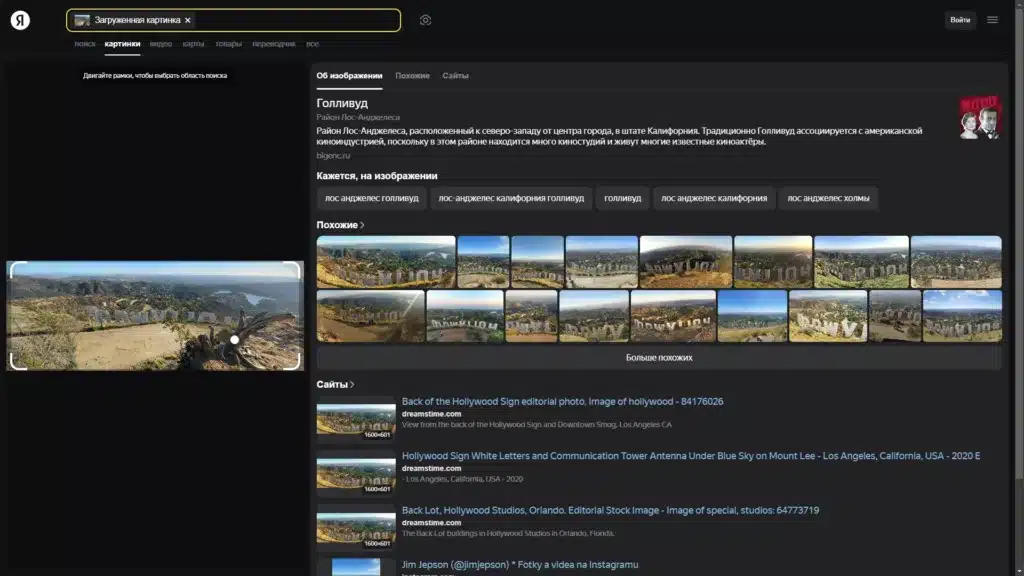Open the hamburger menu icon
The width and height of the screenshot is (1024, 576).
pyautogui.click(x=992, y=20)
